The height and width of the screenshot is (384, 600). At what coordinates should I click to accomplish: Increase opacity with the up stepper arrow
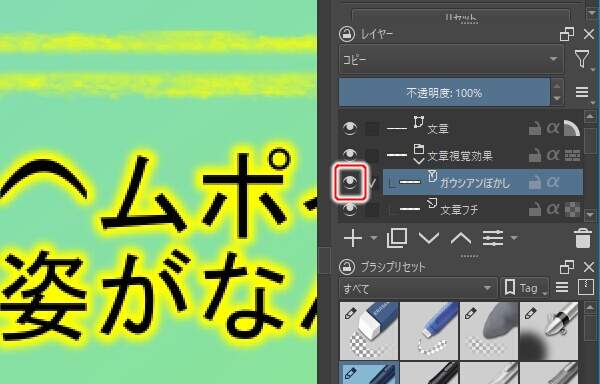tap(557, 86)
